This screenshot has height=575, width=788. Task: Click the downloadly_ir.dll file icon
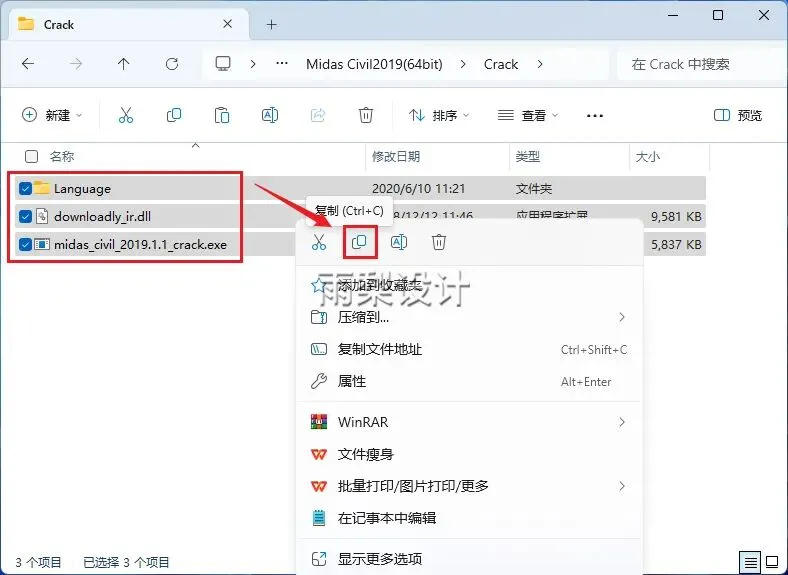click(42, 217)
